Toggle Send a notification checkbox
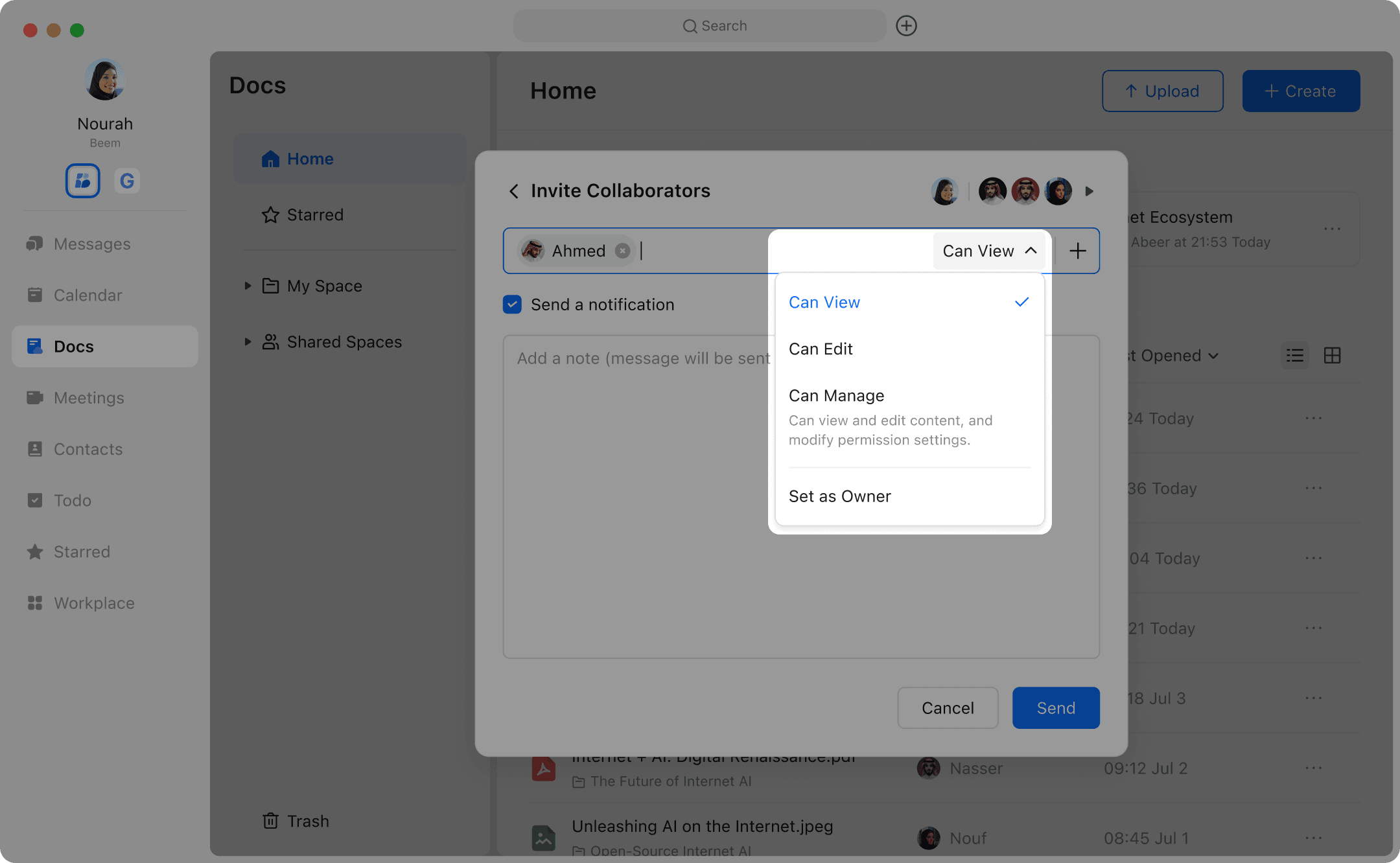 tap(512, 305)
